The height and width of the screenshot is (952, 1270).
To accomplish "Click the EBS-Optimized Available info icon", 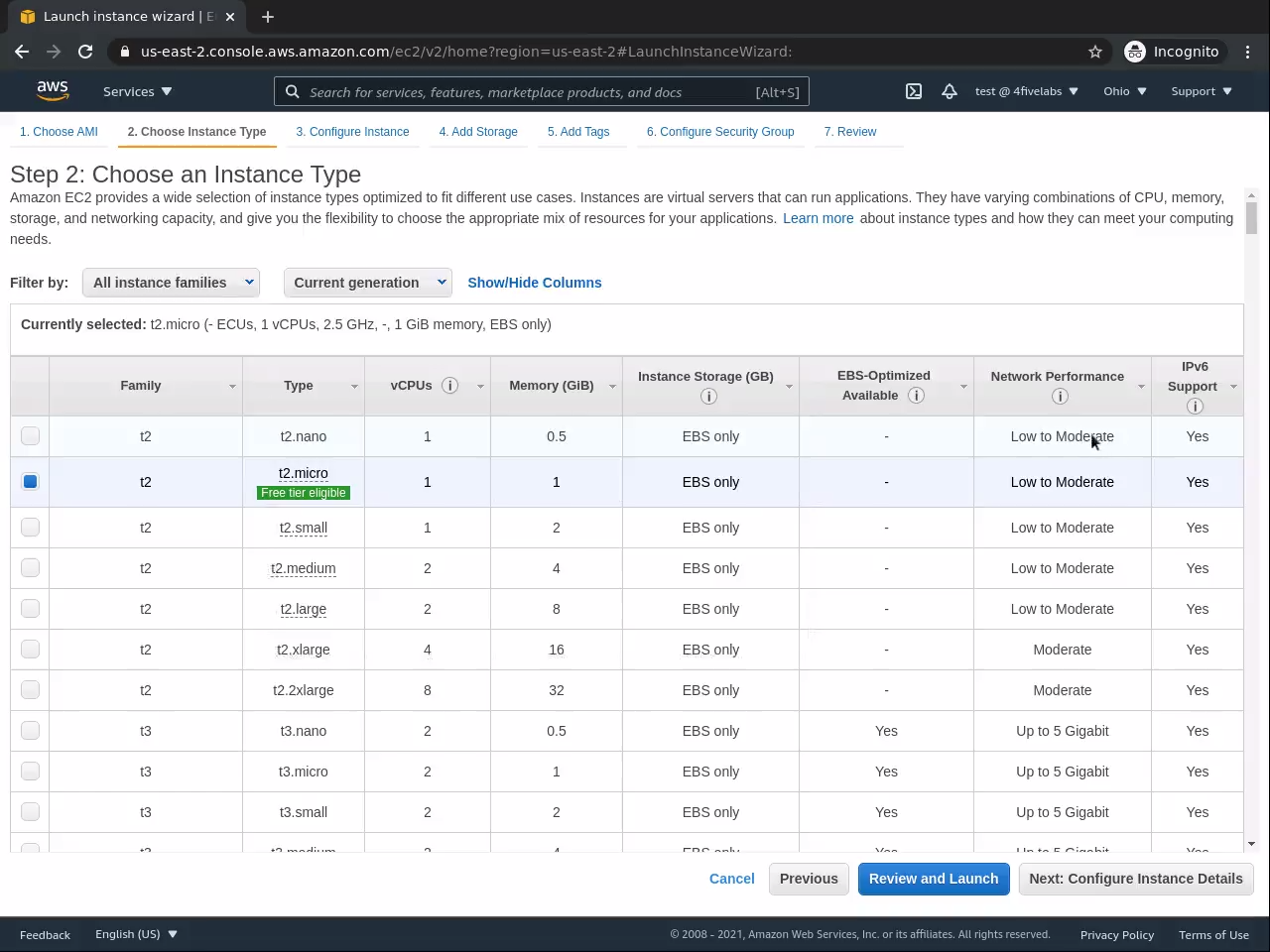I will point(917,396).
